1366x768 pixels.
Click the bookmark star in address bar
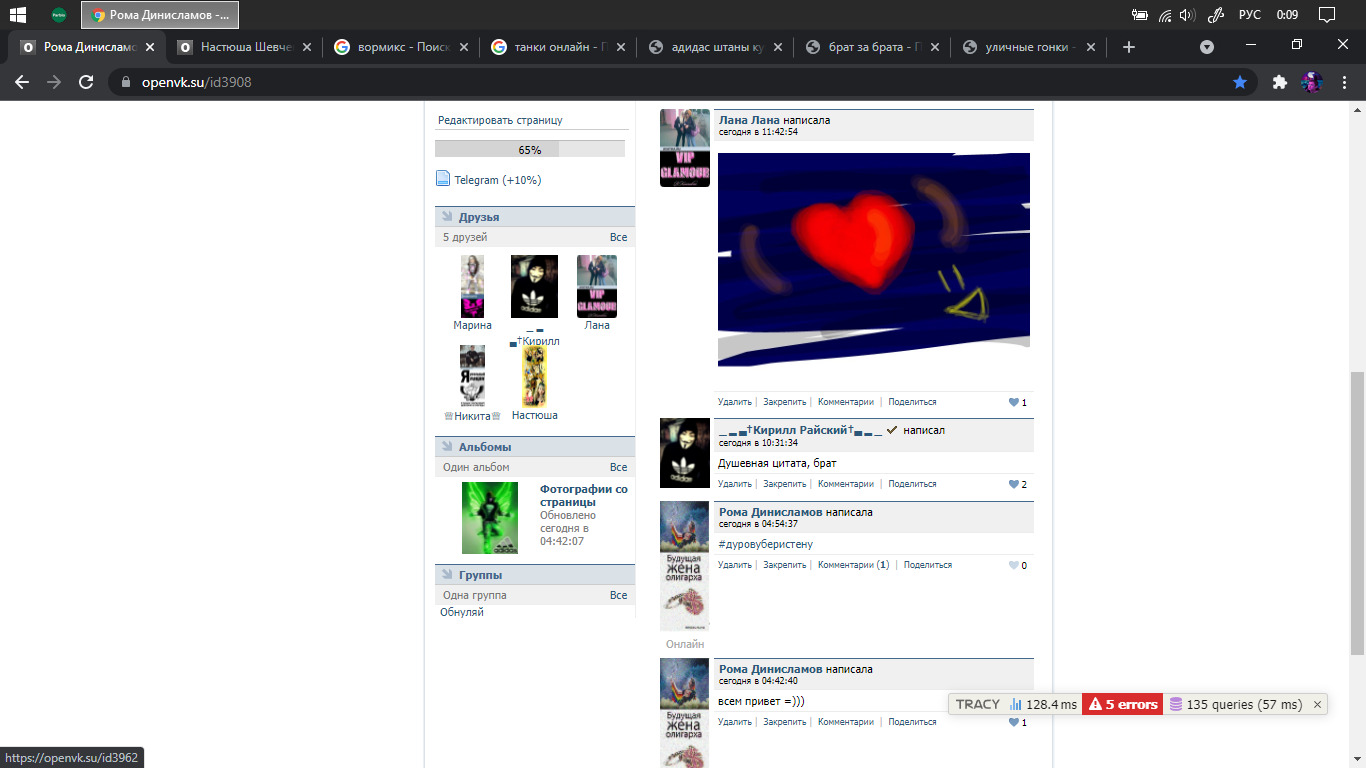[x=1240, y=83]
